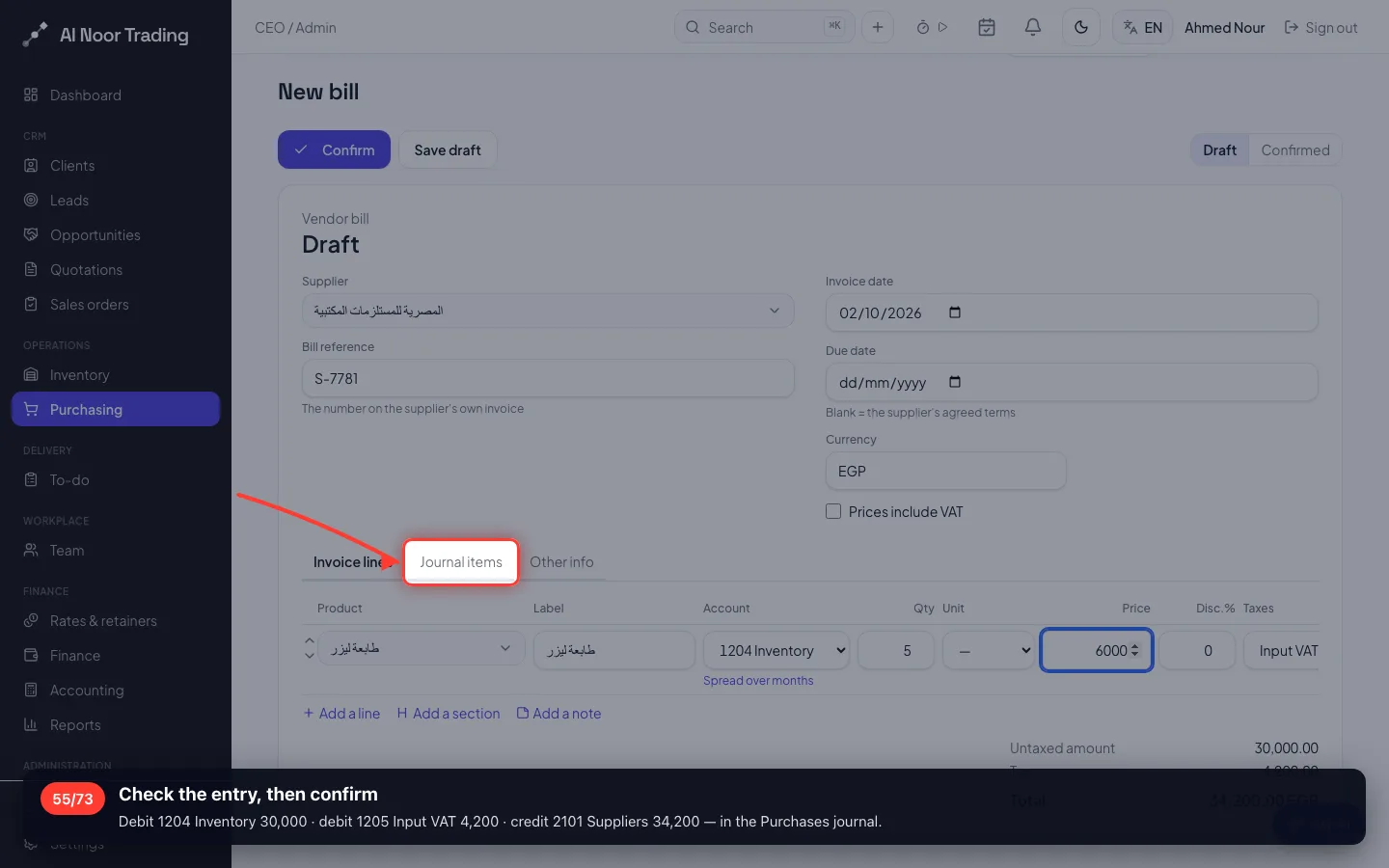Click Add a section link

pos(449,713)
